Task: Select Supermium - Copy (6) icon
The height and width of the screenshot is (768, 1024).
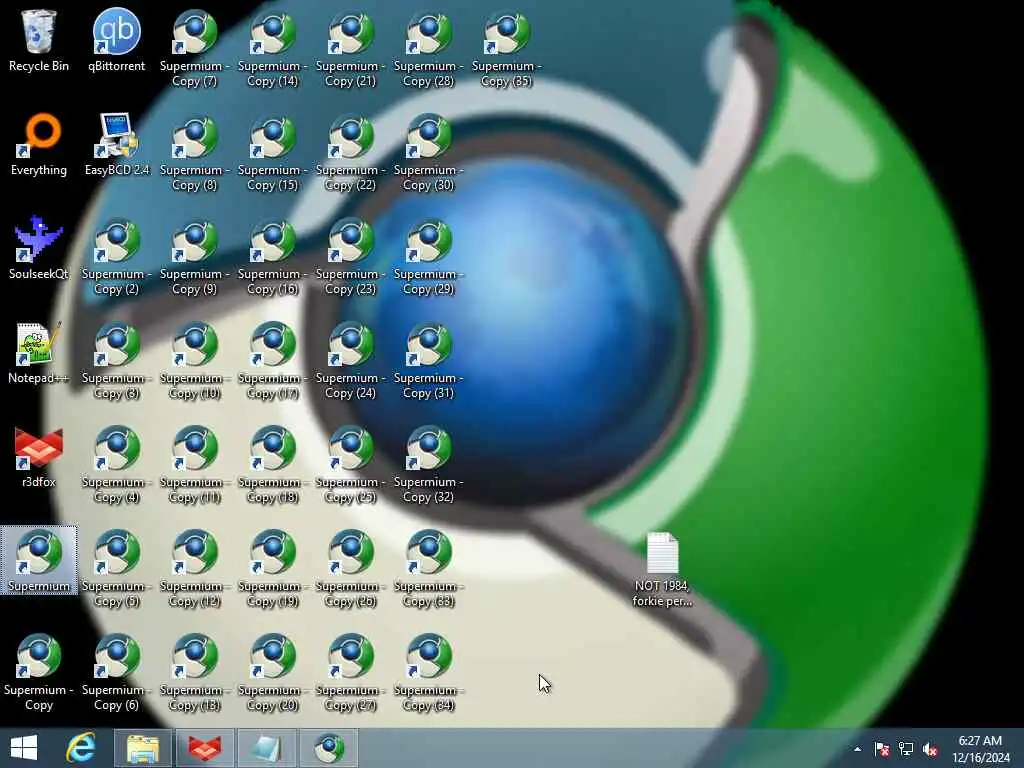Action: coord(116,672)
